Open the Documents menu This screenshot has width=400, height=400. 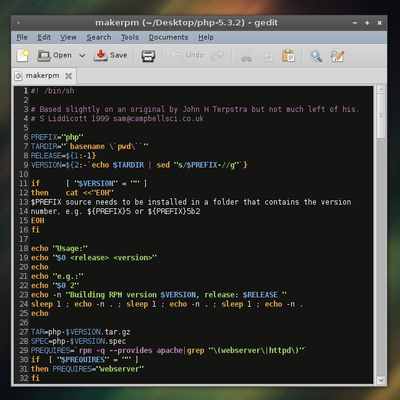coord(168,37)
